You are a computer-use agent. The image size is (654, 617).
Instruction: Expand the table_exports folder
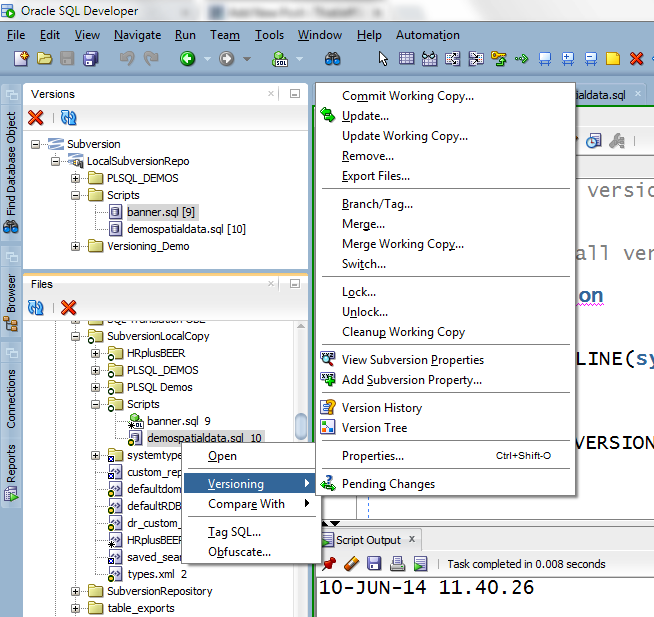pos(75,608)
